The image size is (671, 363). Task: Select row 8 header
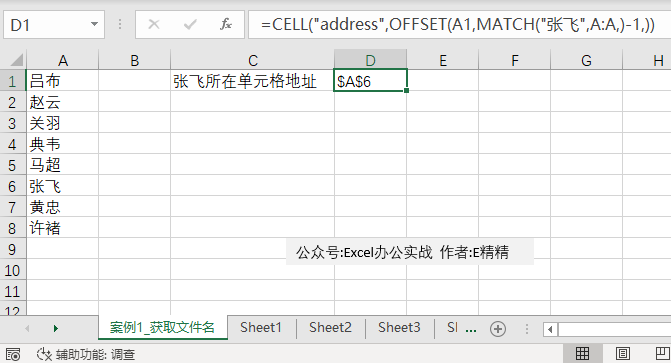[x=12, y=228]
